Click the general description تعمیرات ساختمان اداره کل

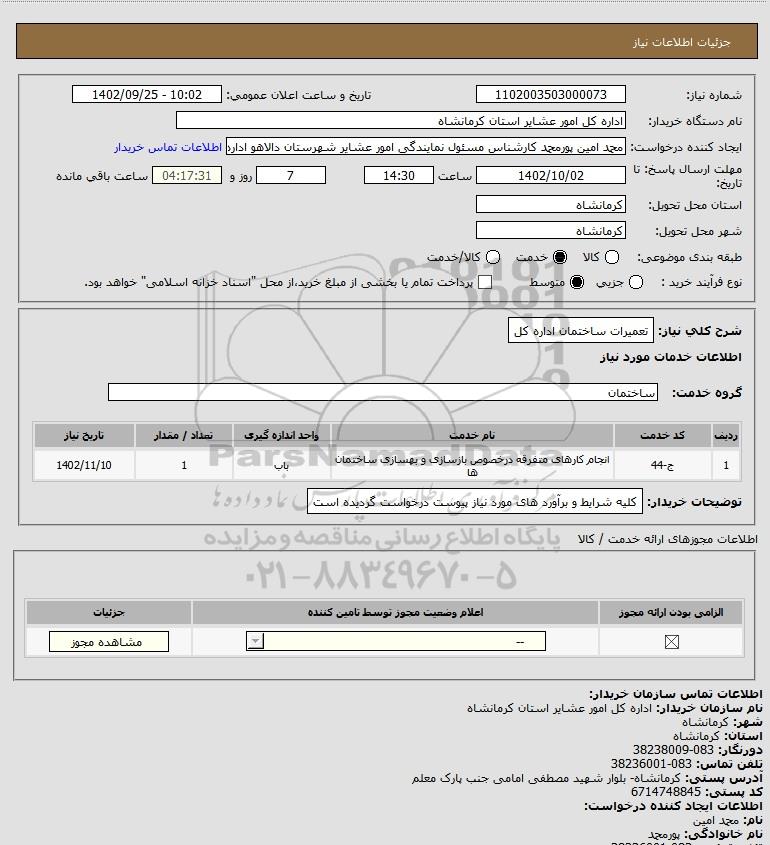581,331
